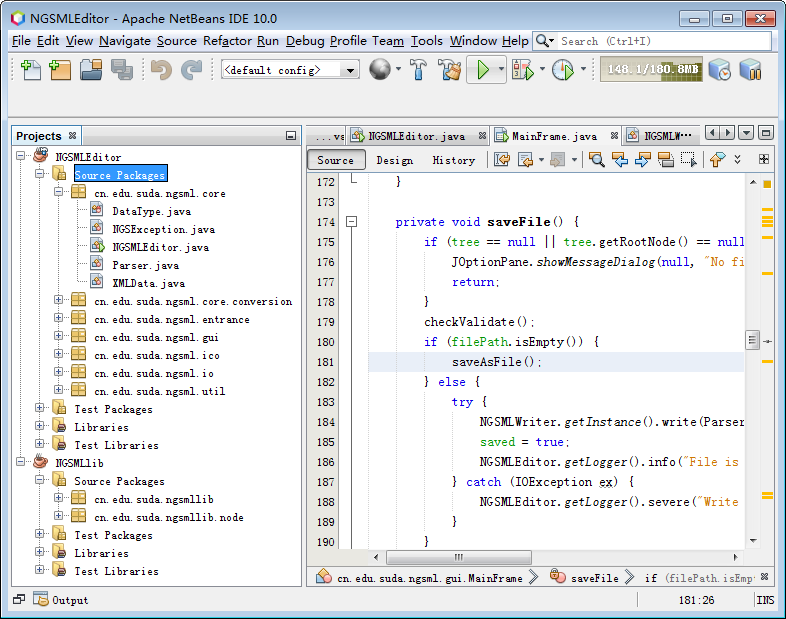Expand the cn.edu.suda.ngsml.gui package
Image resolution: width=786 pixels, height=619 pixels.
(x=59, y=336)
